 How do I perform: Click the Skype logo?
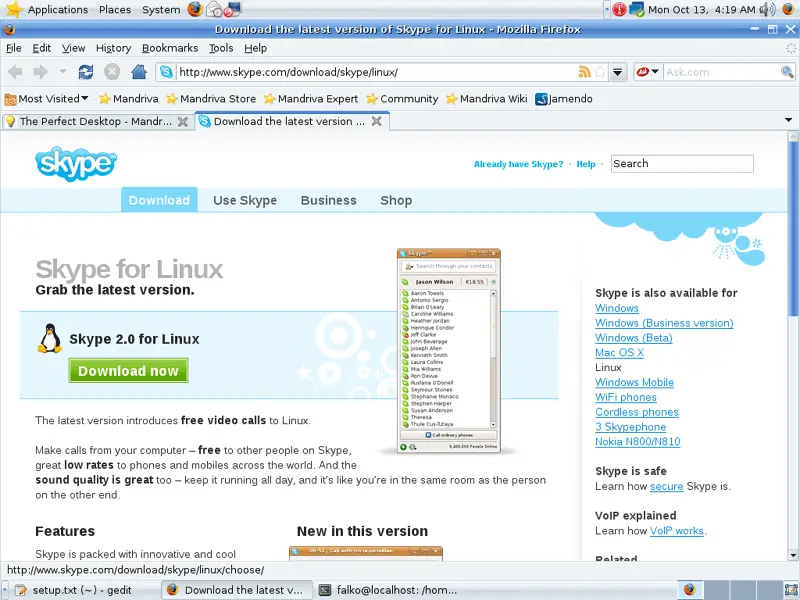click(76, 164)
